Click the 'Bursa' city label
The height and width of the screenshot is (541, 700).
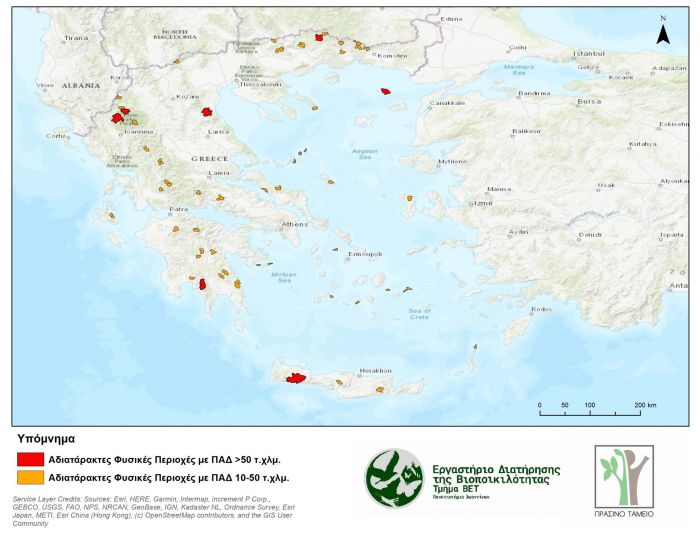tap(589, 101)
